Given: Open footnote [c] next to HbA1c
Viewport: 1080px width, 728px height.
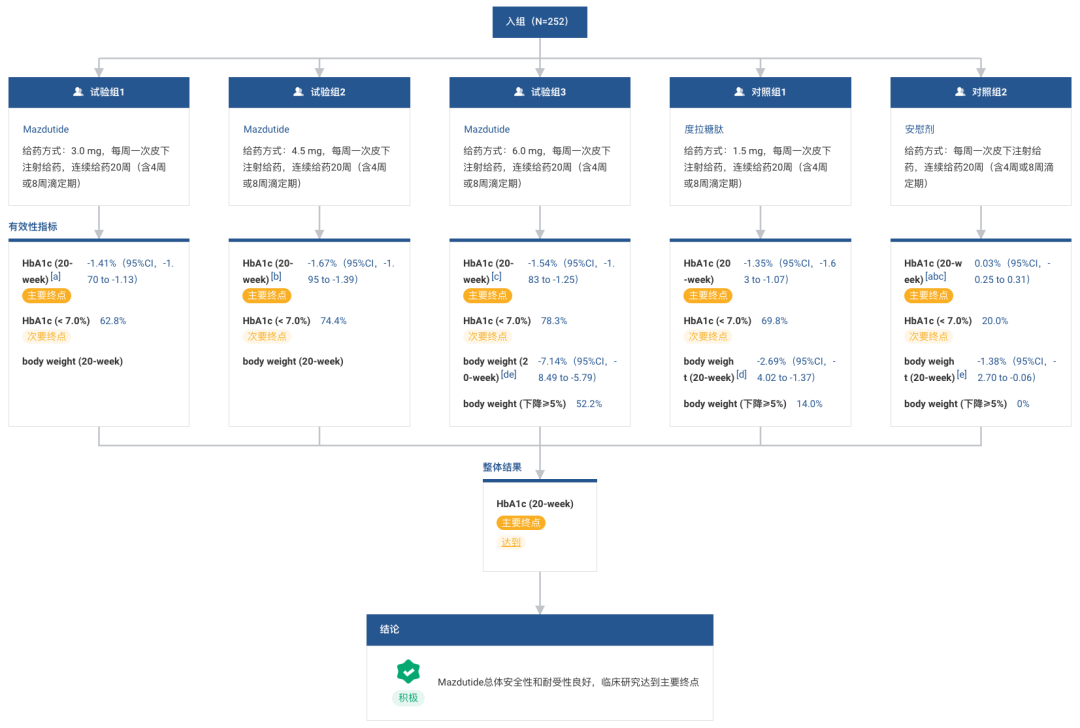Looking at the screenshot, I should [x=497, y=276].
